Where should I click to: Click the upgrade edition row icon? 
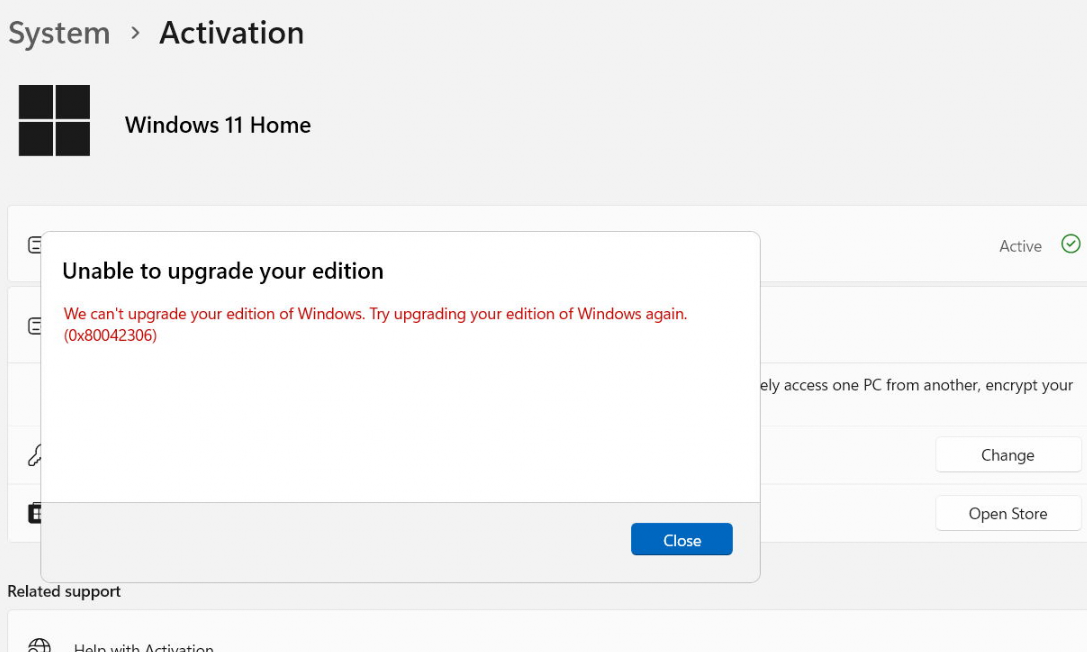coord(34,326)
